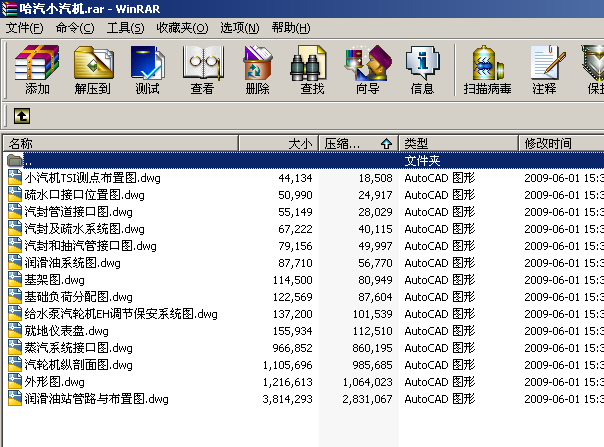This screenshot has width=604, height=447.
Task: Click packed size value 1,064,023
Action: [x=367, y=382]
